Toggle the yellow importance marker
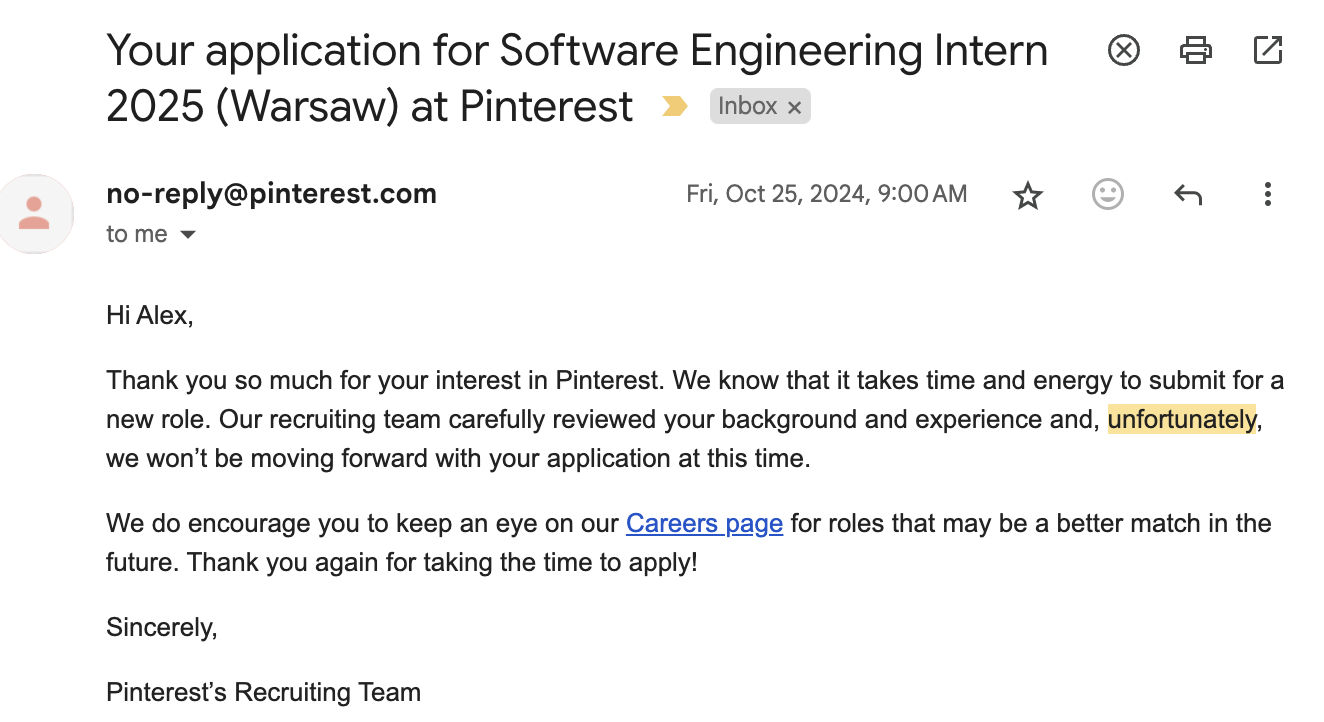Image resolution: width=1324 pixels, height=722 pixels. coord(675,106)
